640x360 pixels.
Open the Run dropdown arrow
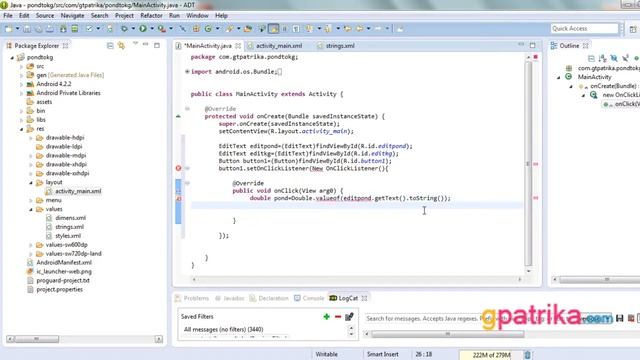152,29
